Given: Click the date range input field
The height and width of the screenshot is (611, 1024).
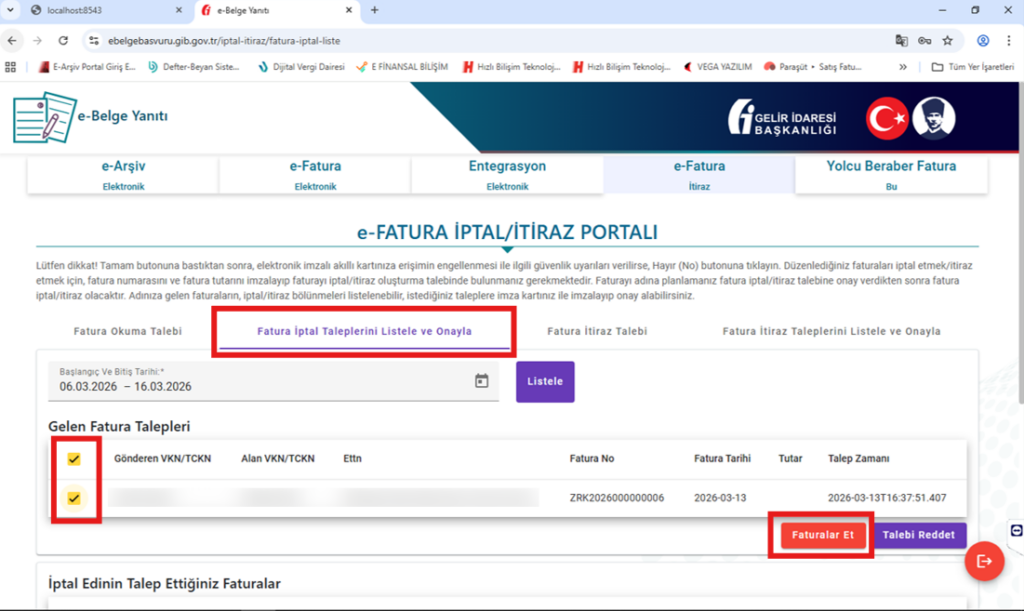Looking at the screenshot, I should click(273, 381).
